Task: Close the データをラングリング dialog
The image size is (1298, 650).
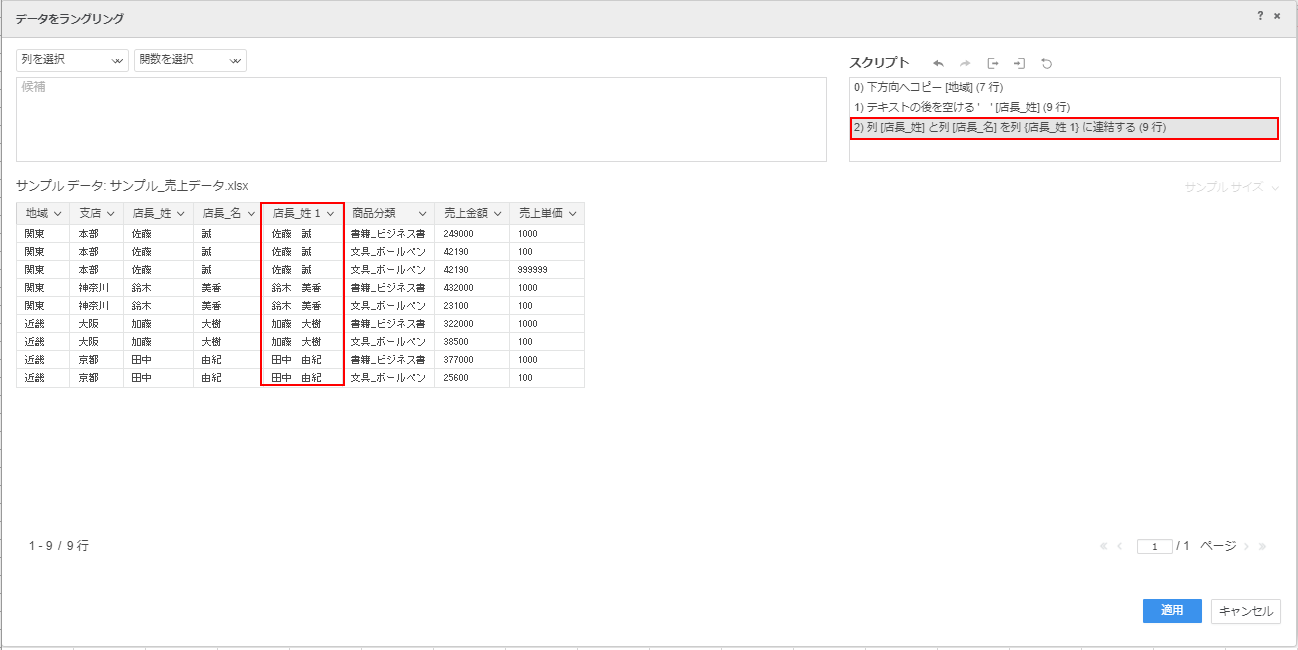Action: tap(1277, 16)
